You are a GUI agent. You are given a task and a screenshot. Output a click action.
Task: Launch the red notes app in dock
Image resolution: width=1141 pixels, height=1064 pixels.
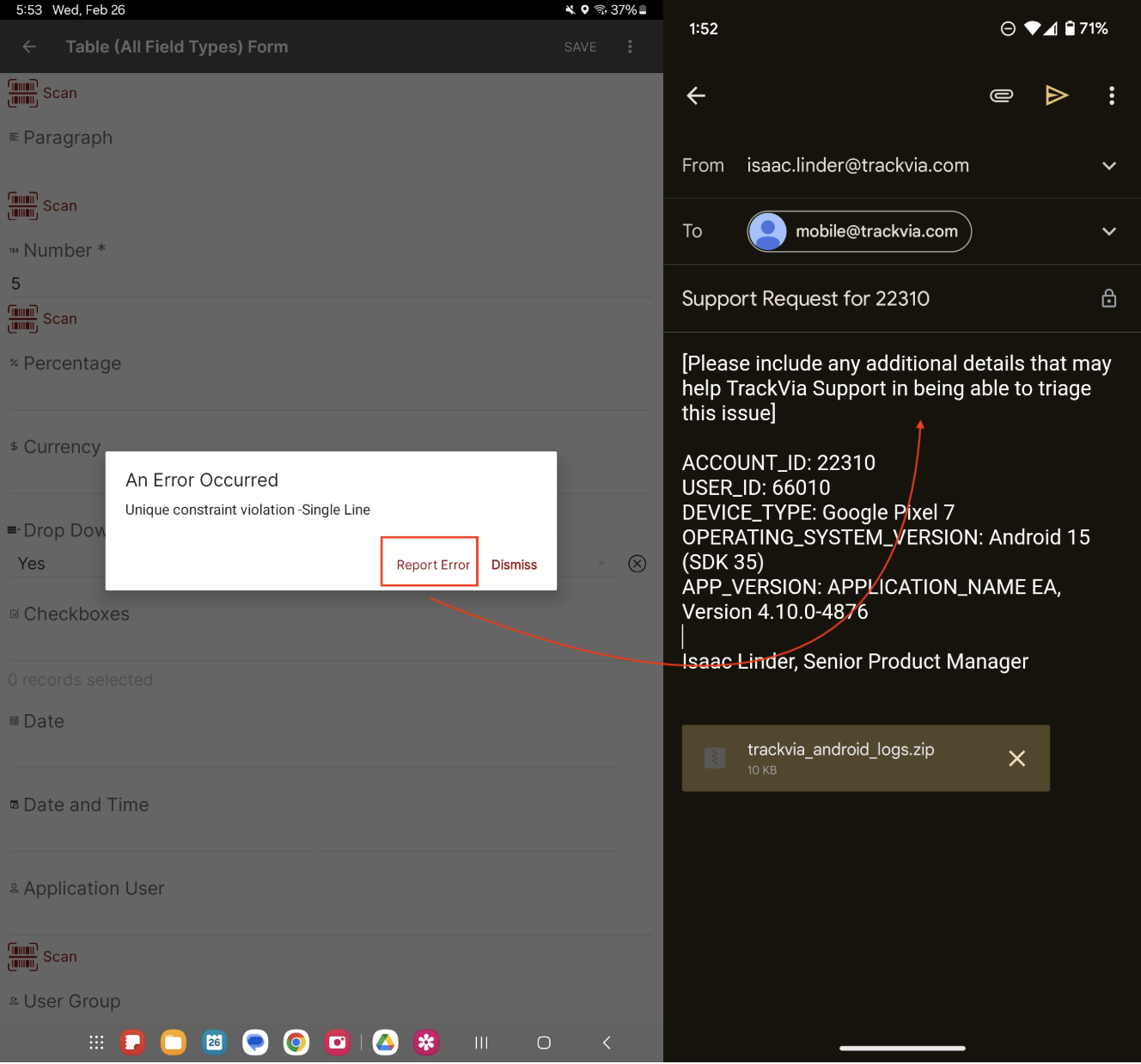click(132, 1043)
